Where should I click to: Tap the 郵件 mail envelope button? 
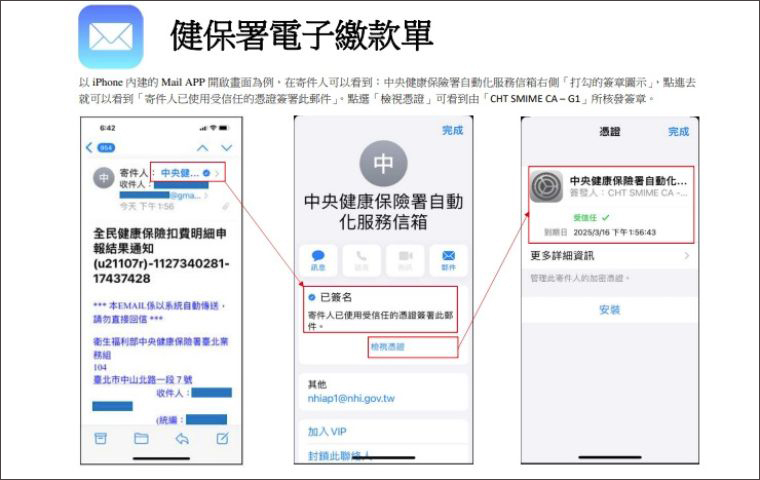448,260
